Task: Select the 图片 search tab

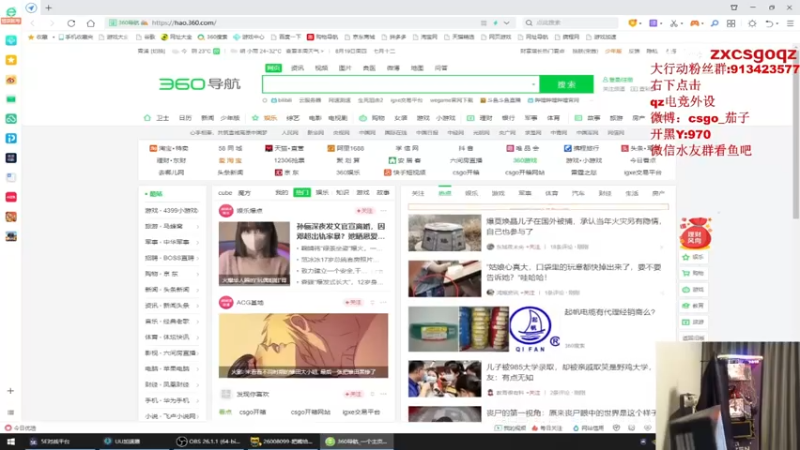Action: pyautogui.click(x=345, y=68)
